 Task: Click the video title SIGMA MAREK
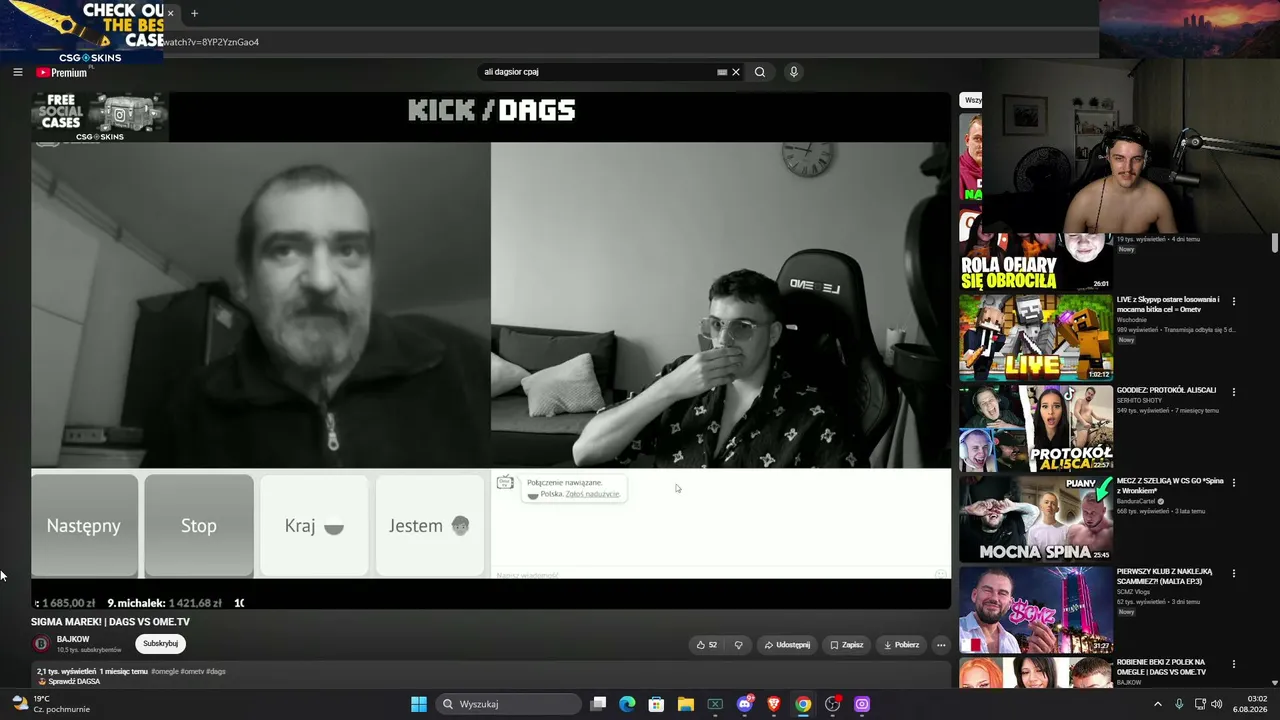[110, 622]
